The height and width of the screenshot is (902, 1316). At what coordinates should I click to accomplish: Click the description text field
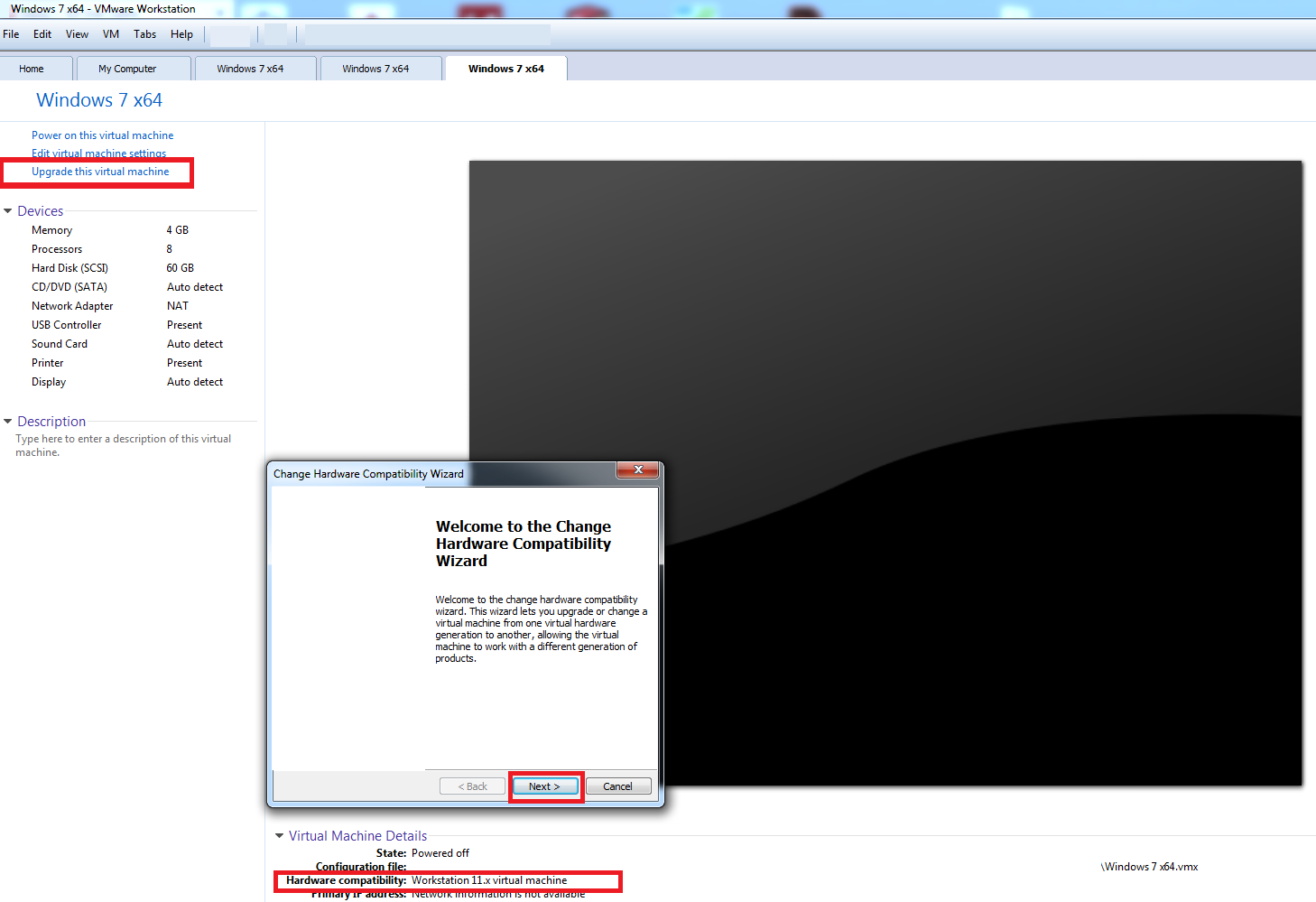(124, 445)
